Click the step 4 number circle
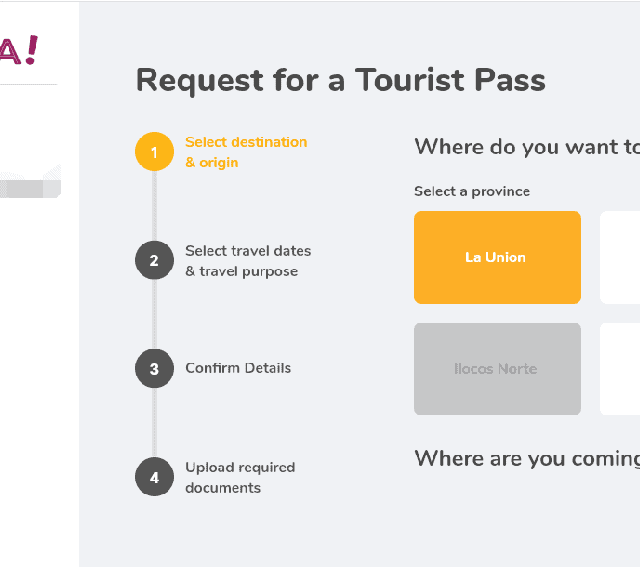 tap(154, 478)
